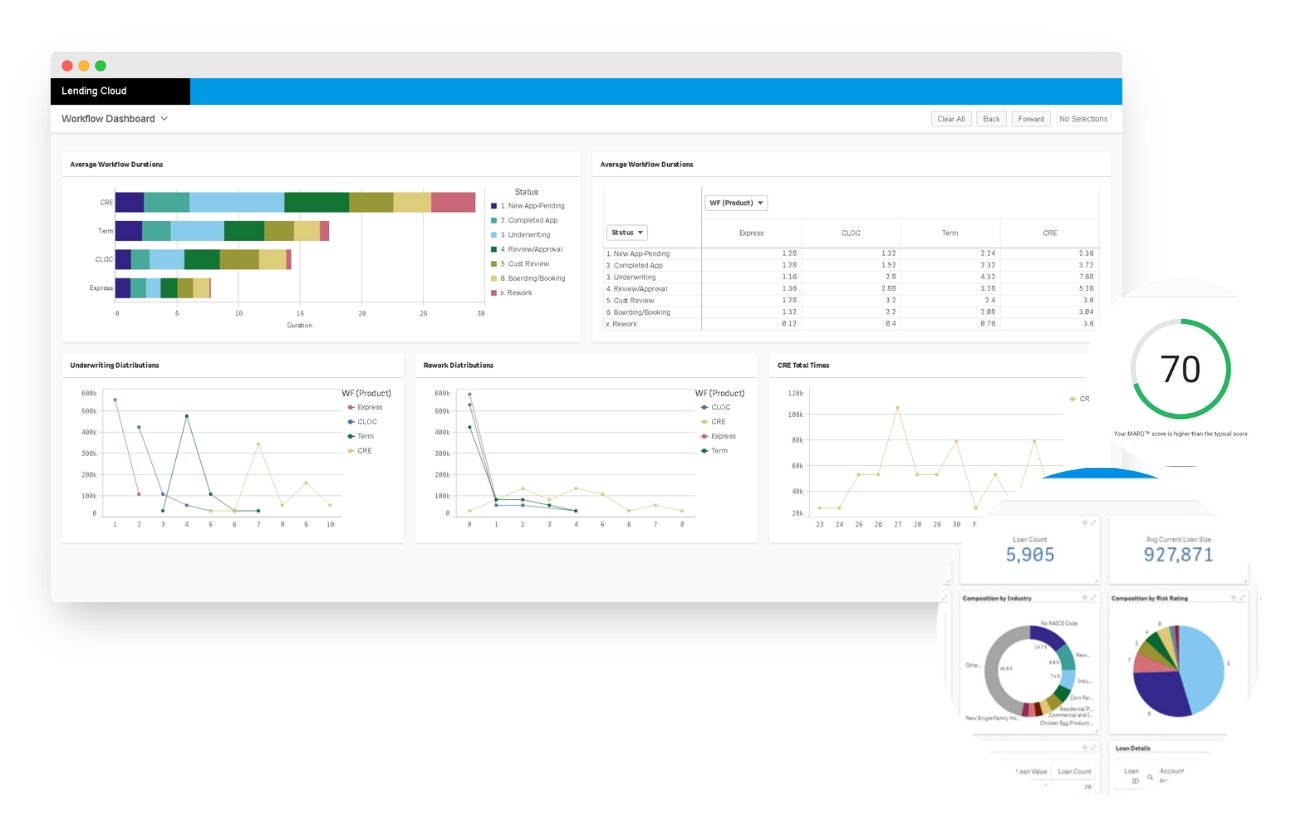Expand the Workflow Dashboard title chevron
The height and width of the screenshot is (825, 1300).
point(164,119)
